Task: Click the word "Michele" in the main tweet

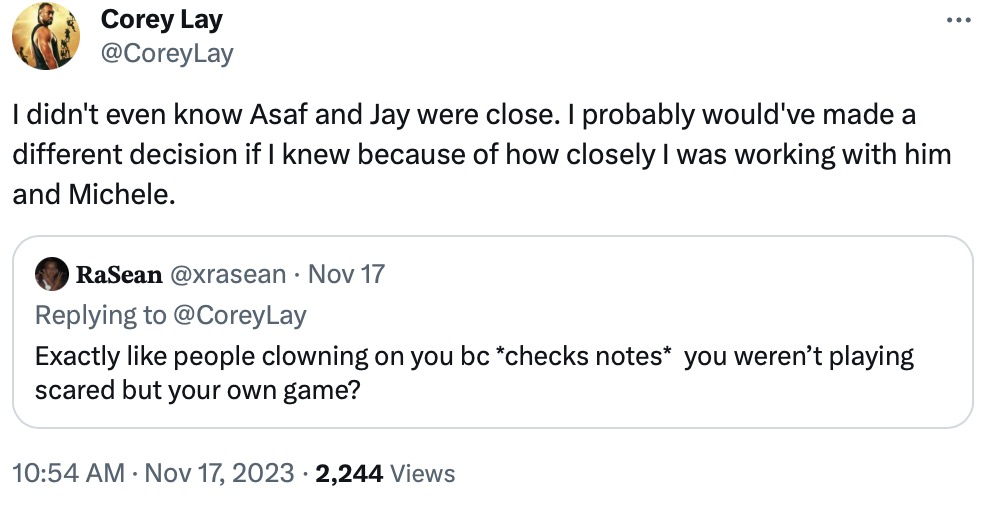Action: pos(121,195)
